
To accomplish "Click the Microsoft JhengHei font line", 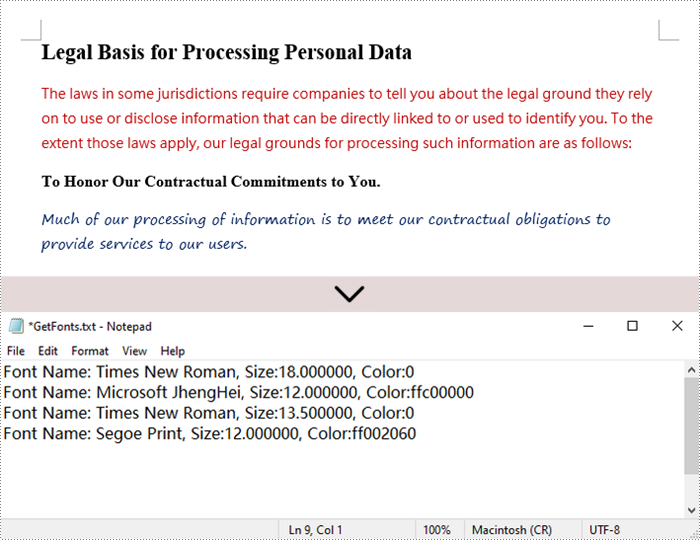I will pyautogui.click(x=238, y=392).
